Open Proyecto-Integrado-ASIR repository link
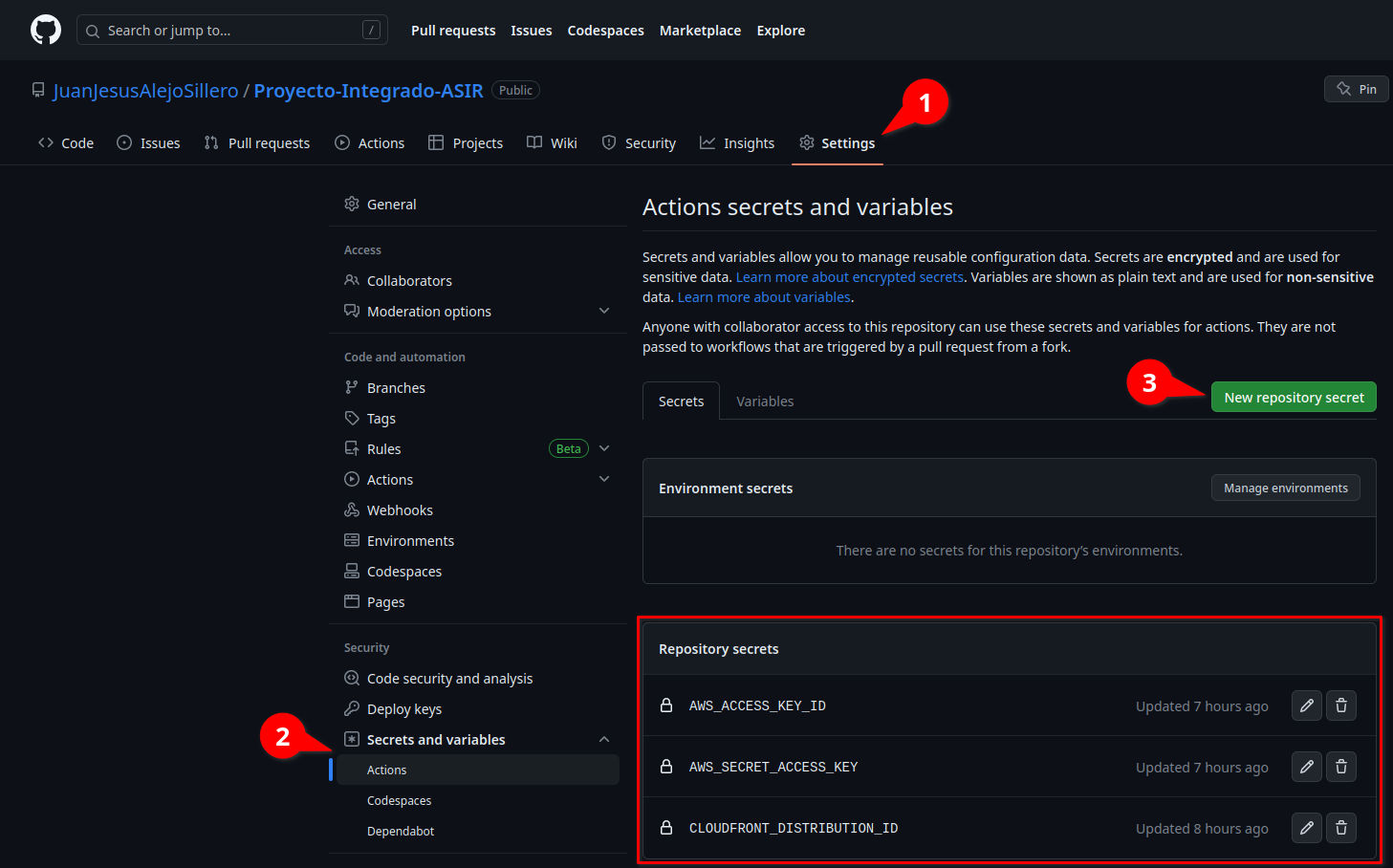This screenshot has height=868, width=1393. (368, 90)
